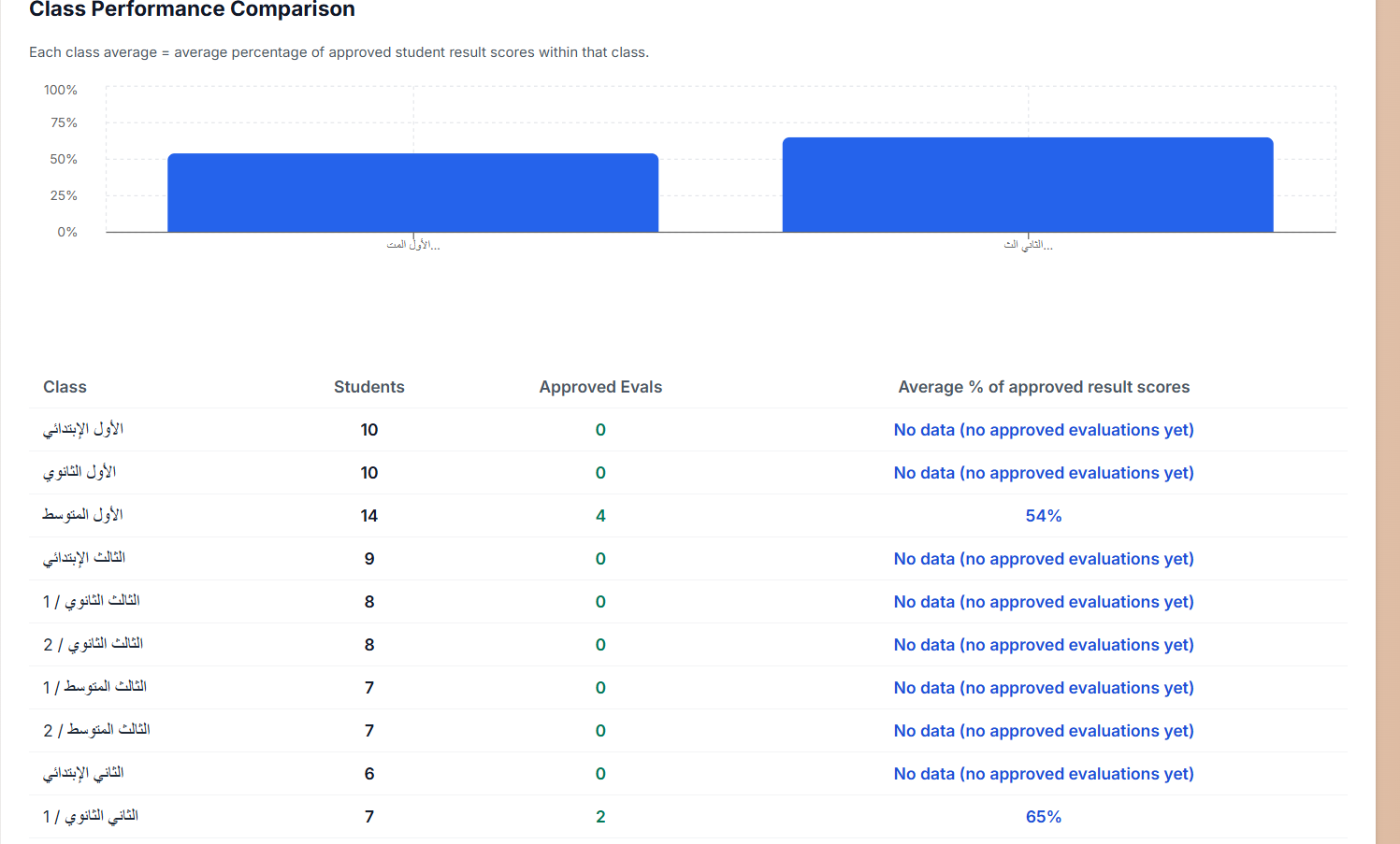Sort by the Approved Evals column header
The image size is (1400, 844).
(599, 386)
